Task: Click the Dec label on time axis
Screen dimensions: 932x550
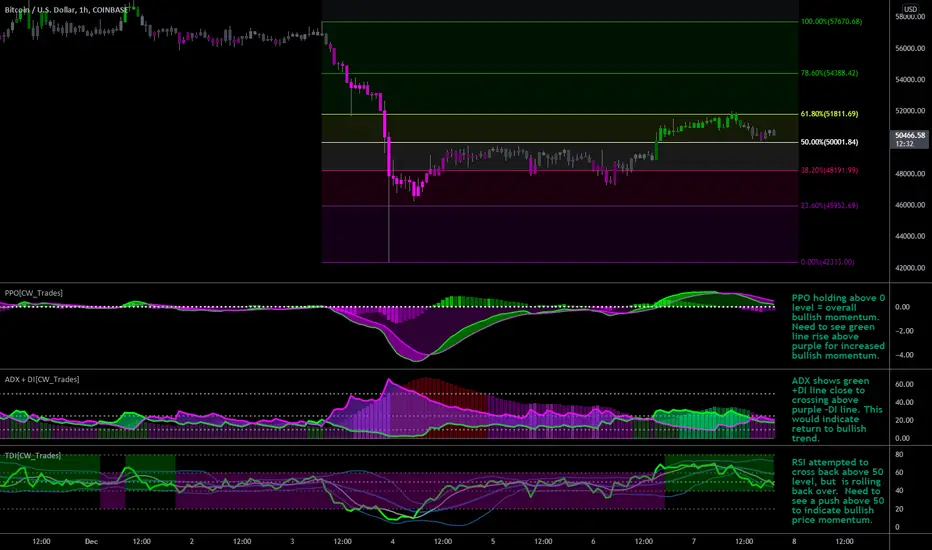Action: (91, 542)
